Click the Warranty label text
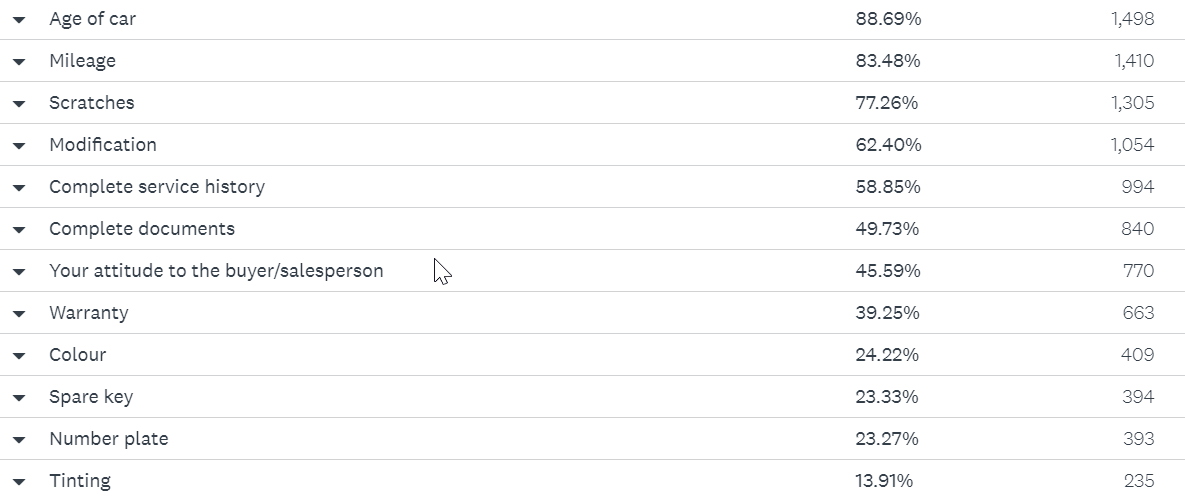Viewport: 1185px width, 497px height. (88, 313)
